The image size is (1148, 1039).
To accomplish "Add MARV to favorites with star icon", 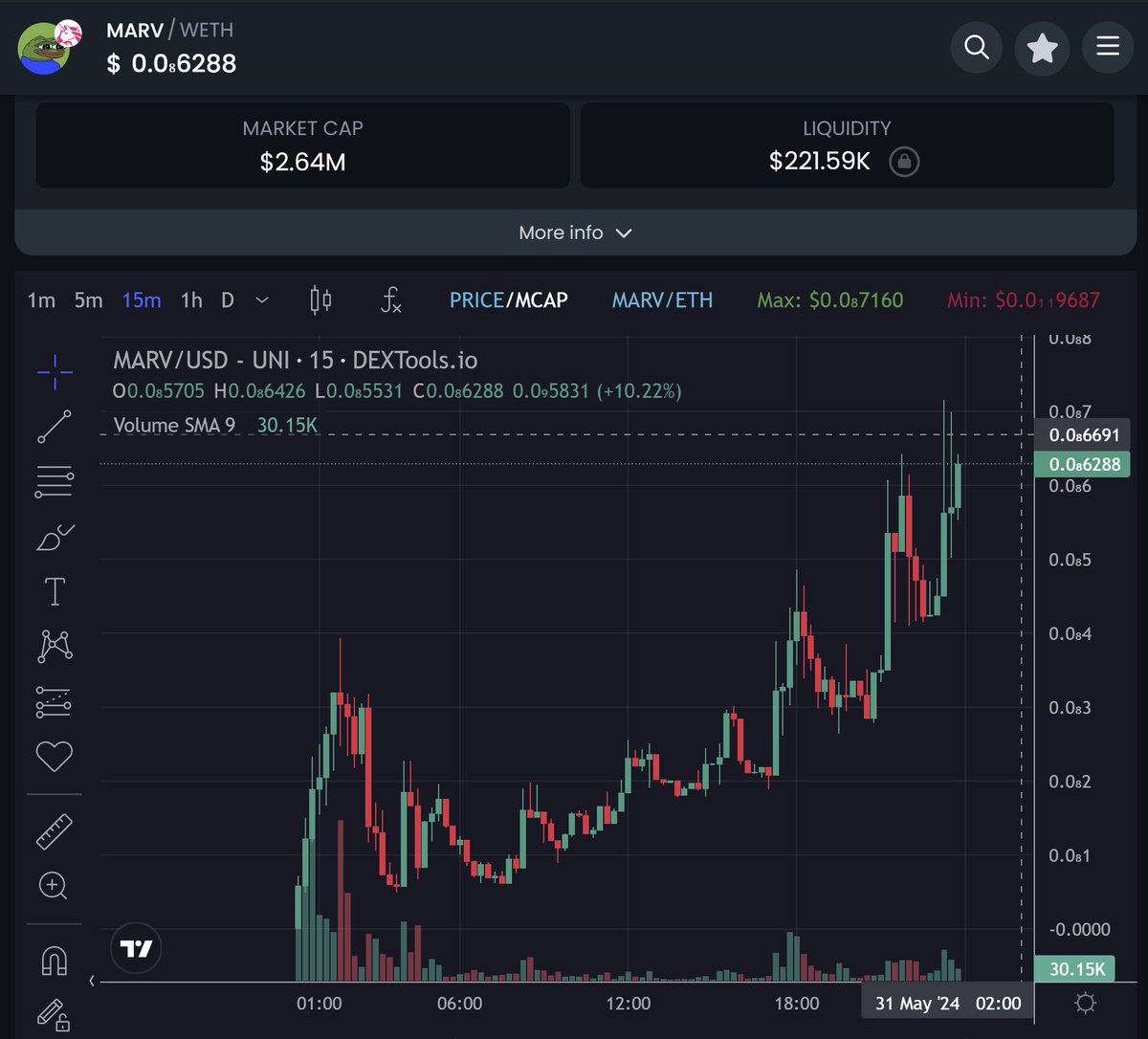I will [1042, 47].
